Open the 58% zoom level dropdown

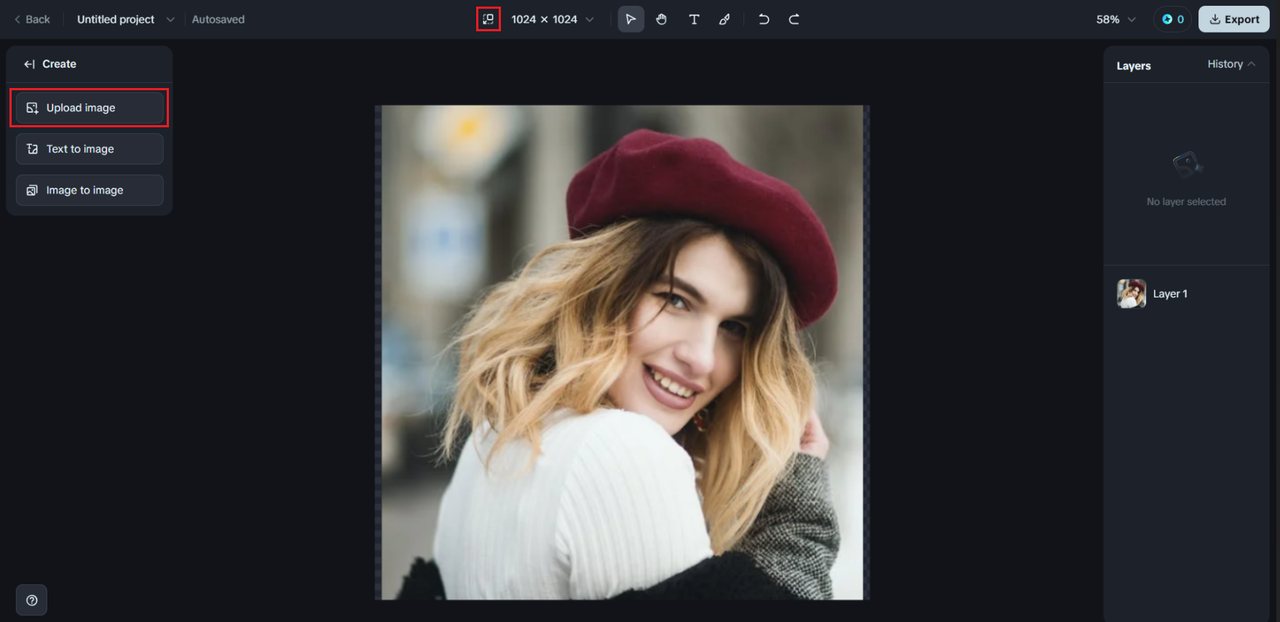pyautogui.click(x=1116, y=19)
